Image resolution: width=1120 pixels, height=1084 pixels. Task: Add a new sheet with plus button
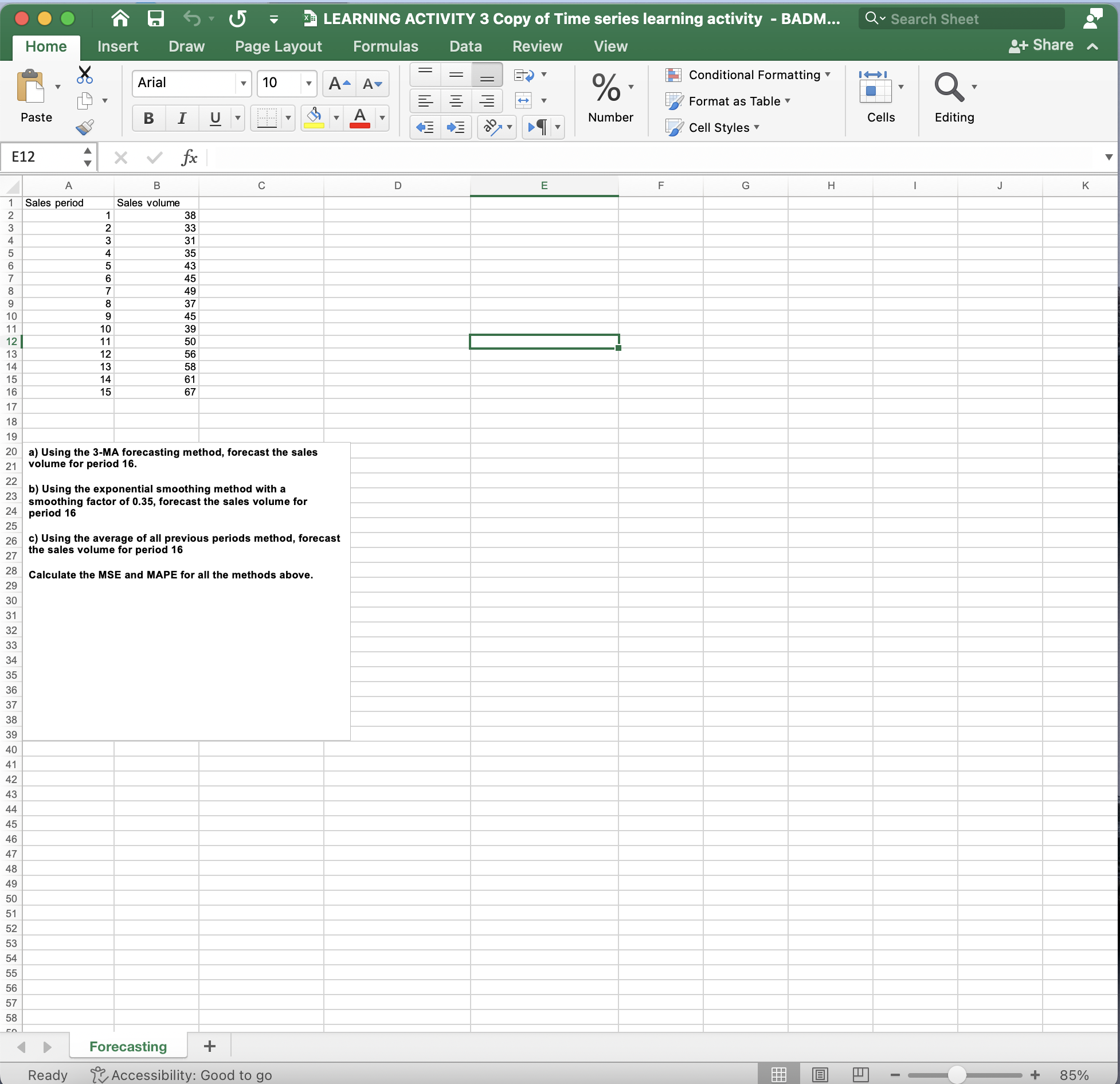tap(210, 1046)
